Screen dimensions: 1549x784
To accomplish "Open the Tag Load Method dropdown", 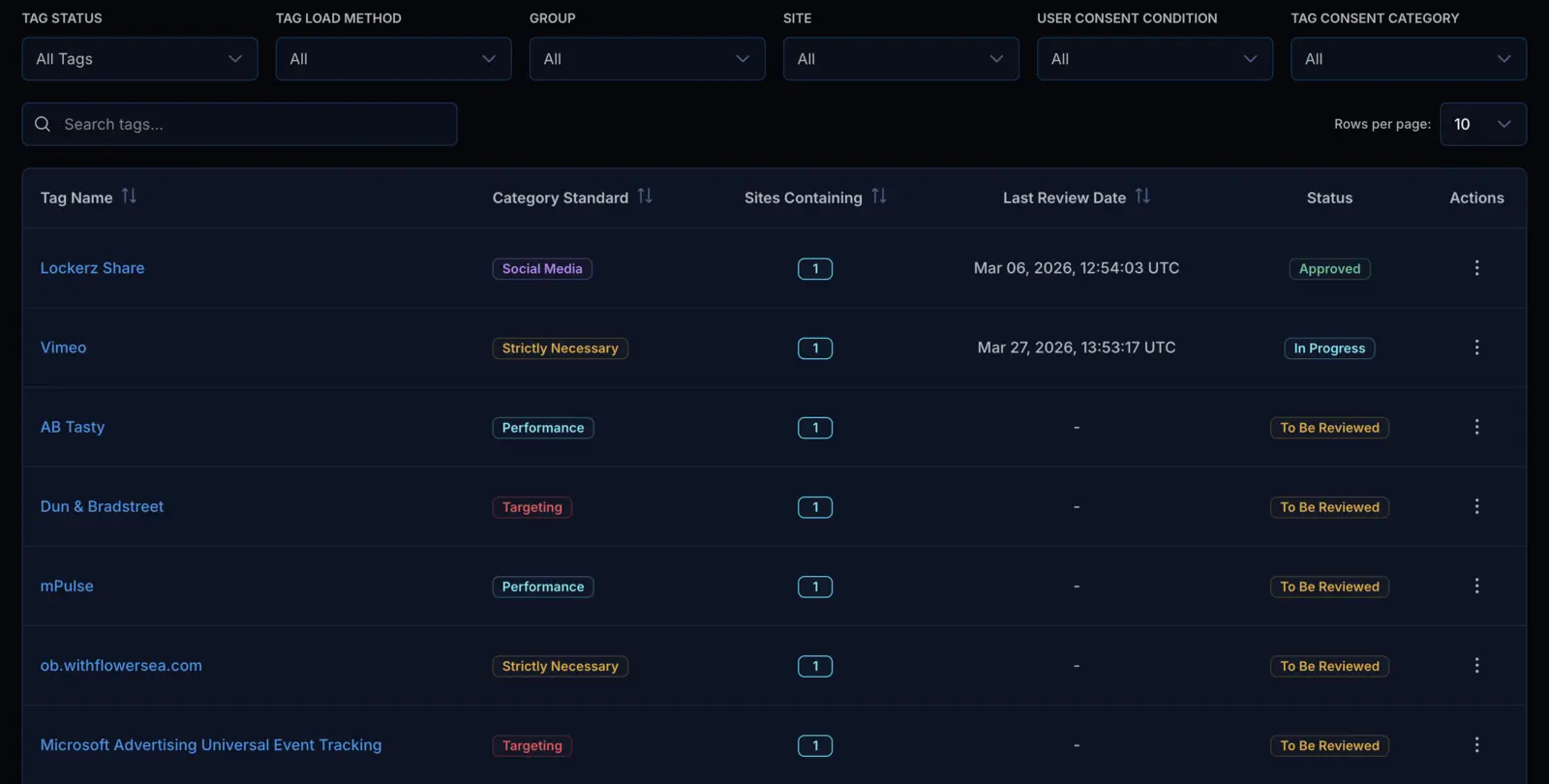I will point(393,59).
